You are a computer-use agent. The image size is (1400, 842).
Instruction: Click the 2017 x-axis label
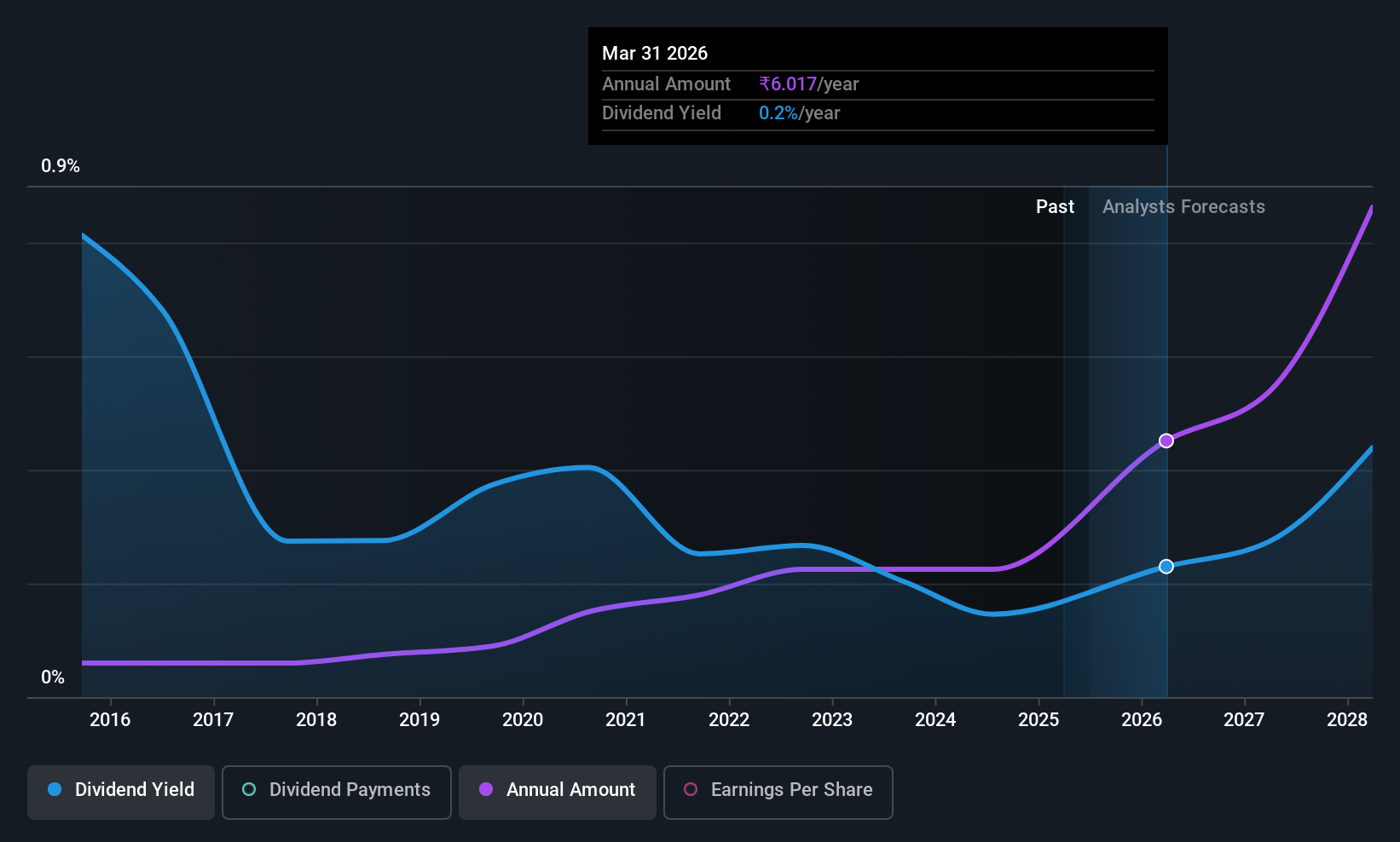coord(213,720)
